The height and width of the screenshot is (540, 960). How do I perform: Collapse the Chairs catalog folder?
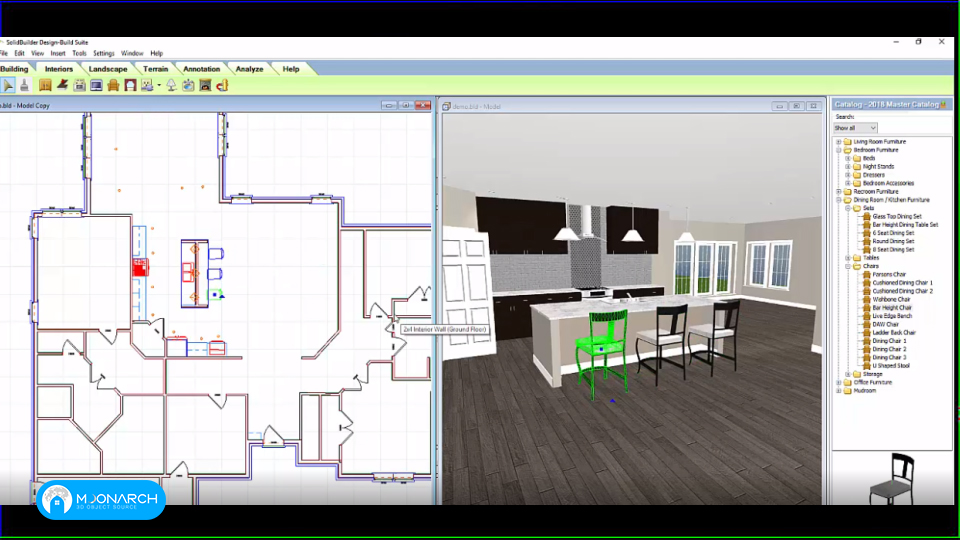(848, 266)
